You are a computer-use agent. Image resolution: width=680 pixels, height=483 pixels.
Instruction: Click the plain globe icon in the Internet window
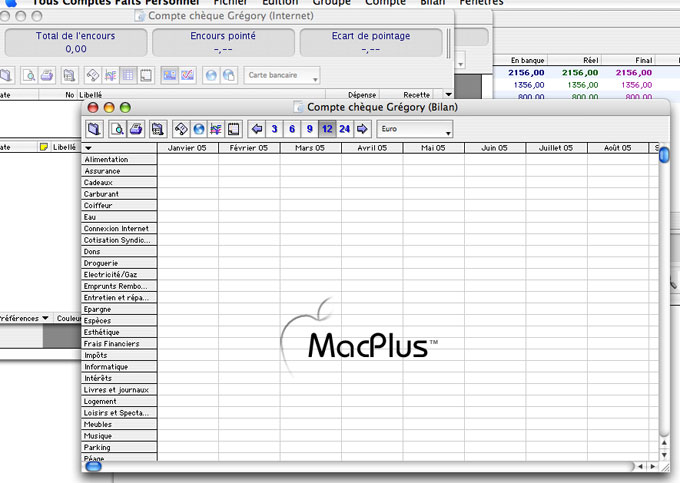tap(211, 75)
